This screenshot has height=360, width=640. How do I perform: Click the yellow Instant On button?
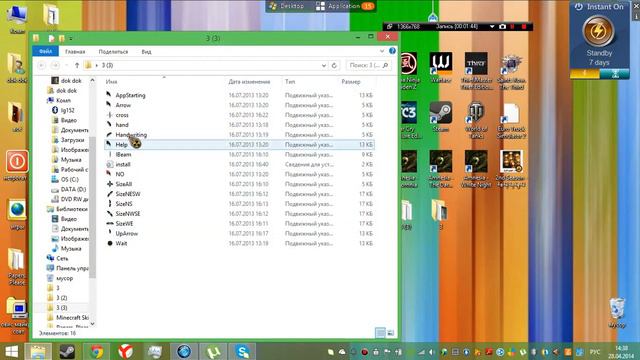pyautogui.click(x=584, y=74)
